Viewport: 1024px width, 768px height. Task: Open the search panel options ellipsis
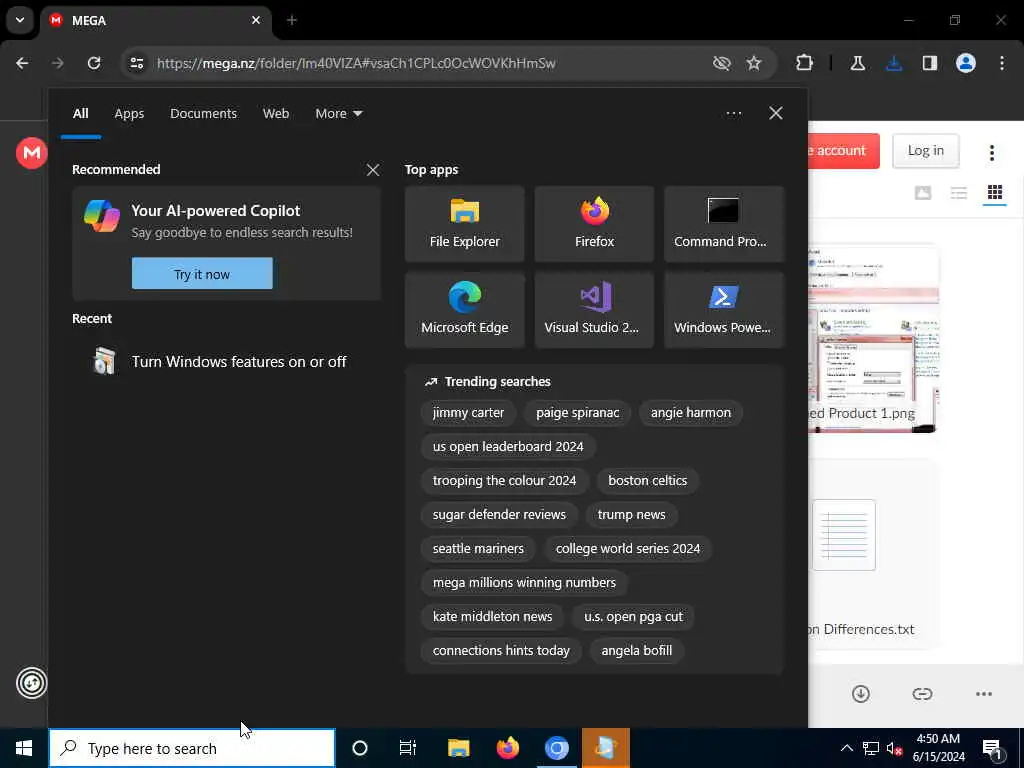coord(733,114)
